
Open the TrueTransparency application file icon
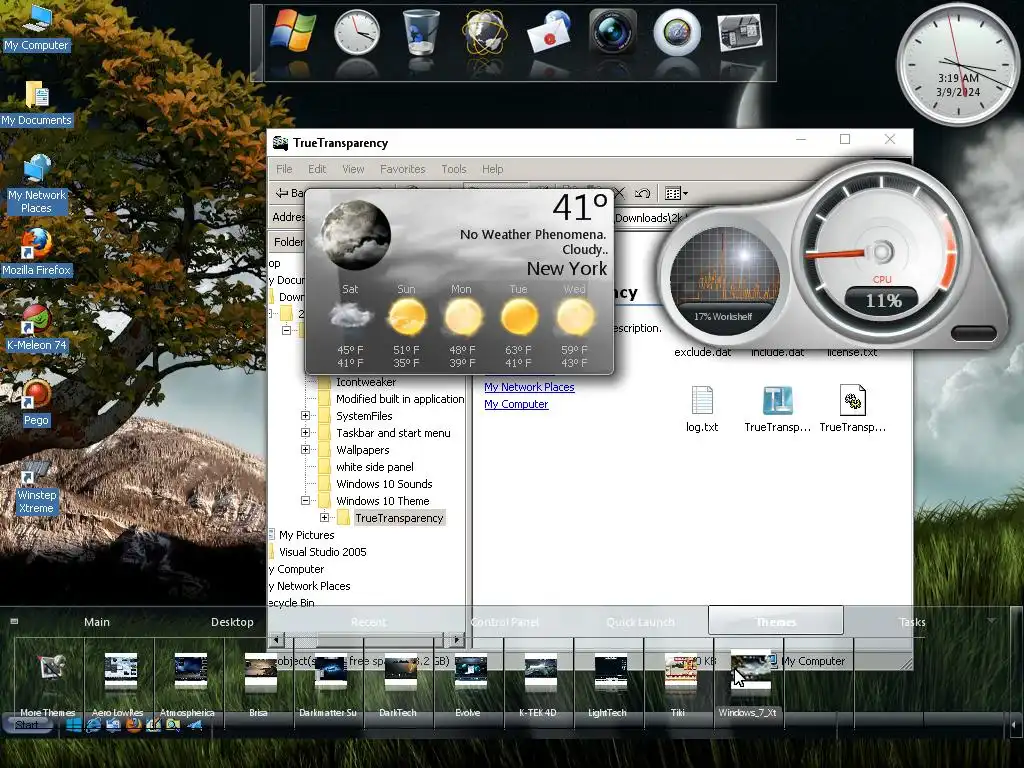[777, 409]
